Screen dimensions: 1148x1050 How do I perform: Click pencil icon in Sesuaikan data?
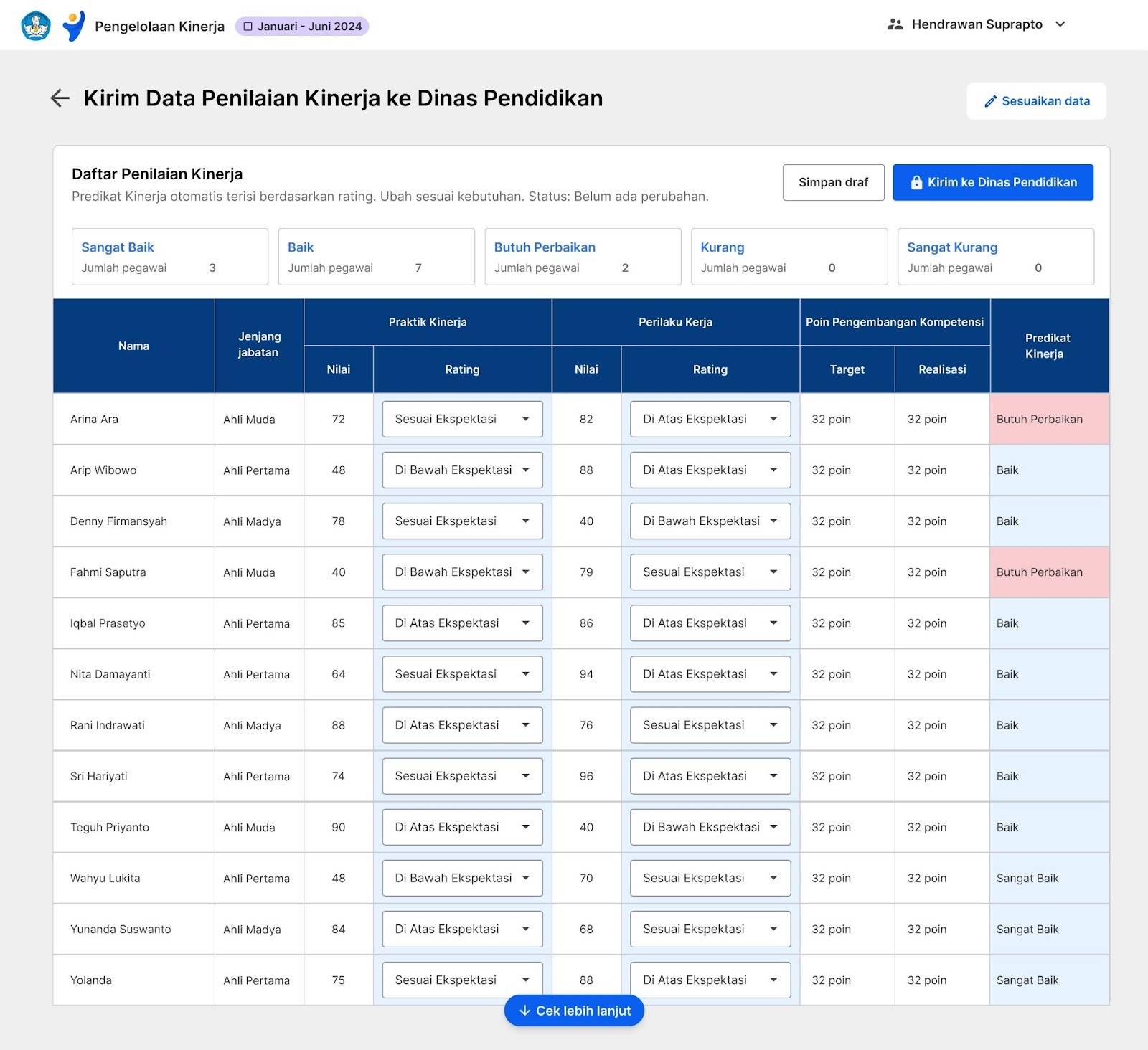pos(991,102)
